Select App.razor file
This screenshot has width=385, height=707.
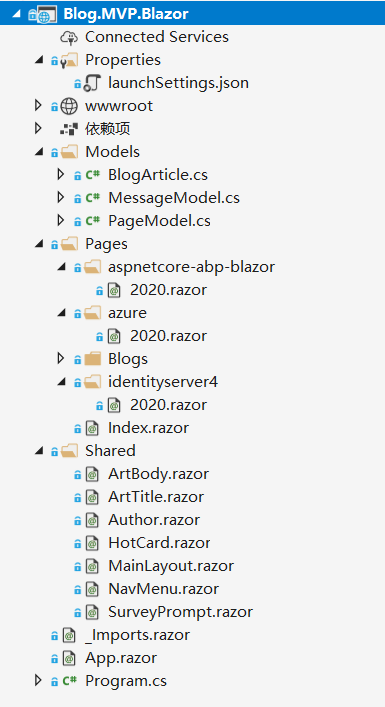pos(121,659)
